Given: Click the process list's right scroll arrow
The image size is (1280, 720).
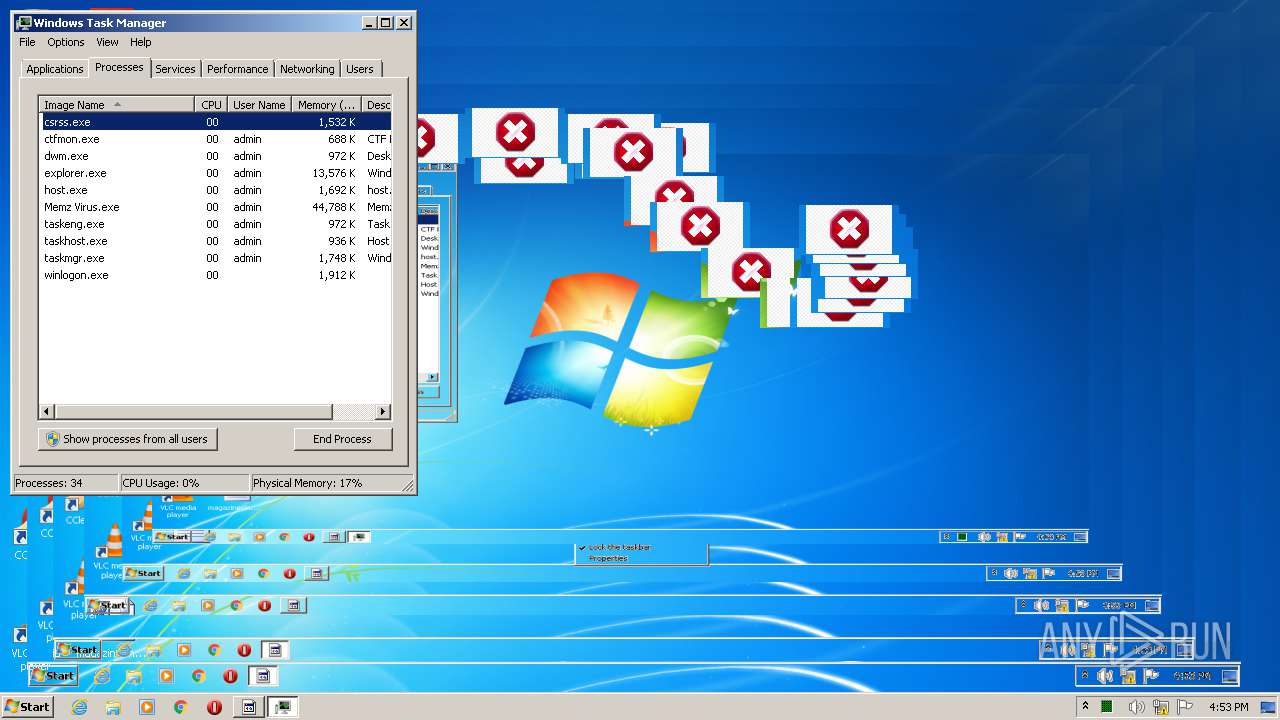Looking at the screenshot, I should tap(383, 411).
